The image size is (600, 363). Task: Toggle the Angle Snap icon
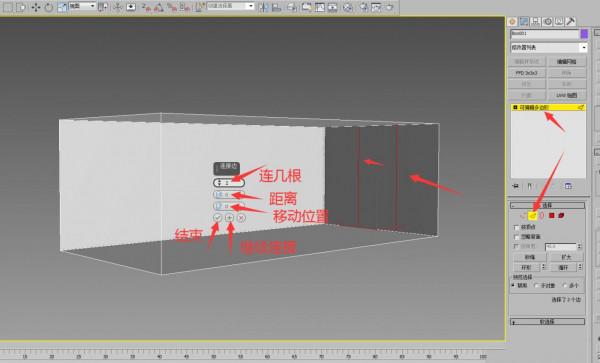point(159,7)
